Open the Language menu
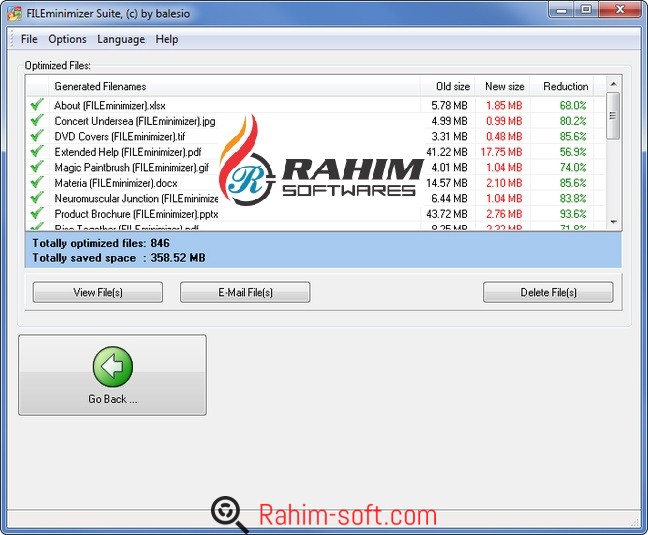Image resolution: width=648 pixels, height=535 pixels. (x=121, y=39)
